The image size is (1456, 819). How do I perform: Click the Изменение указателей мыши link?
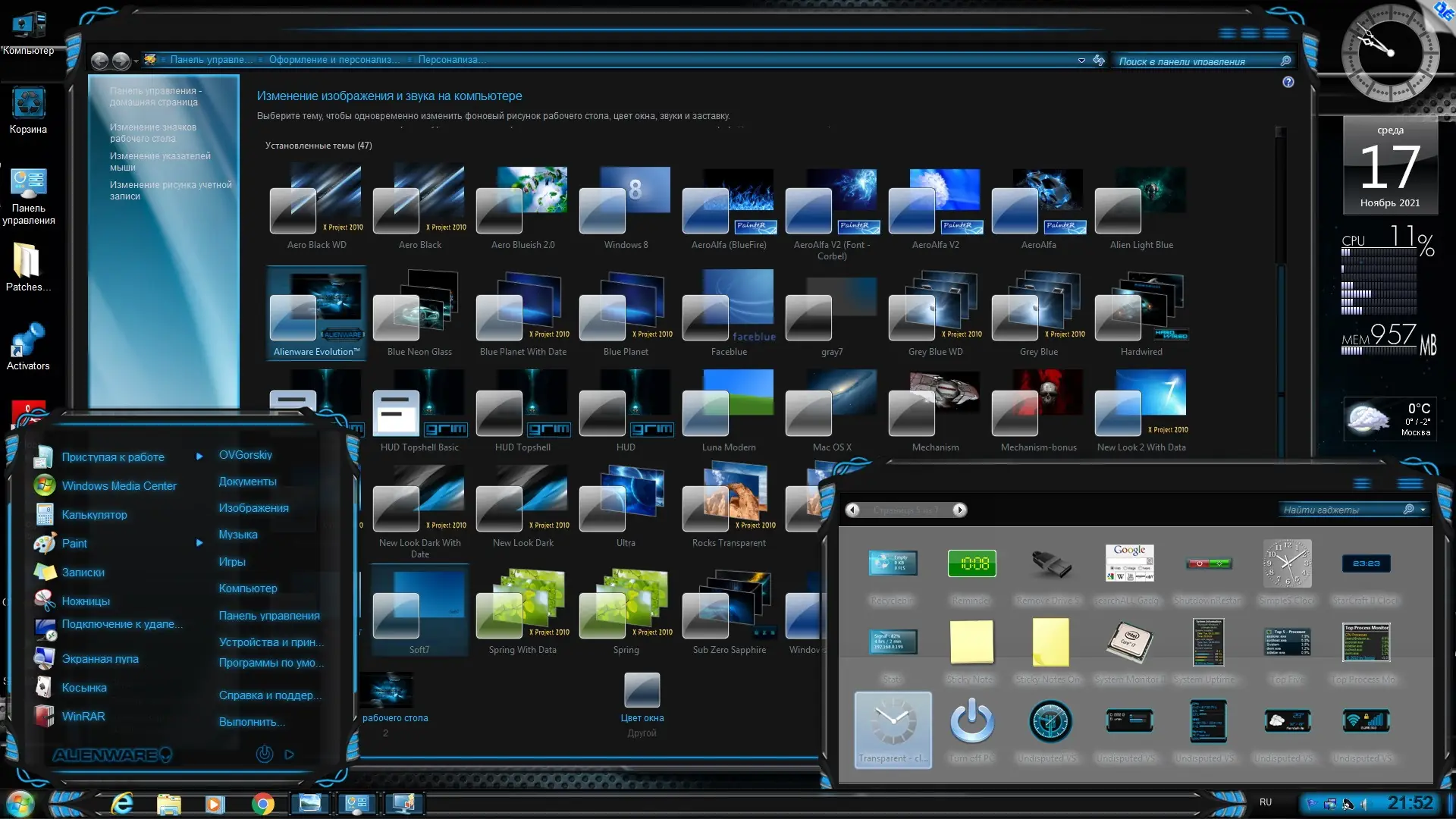[x=159, y=162]
